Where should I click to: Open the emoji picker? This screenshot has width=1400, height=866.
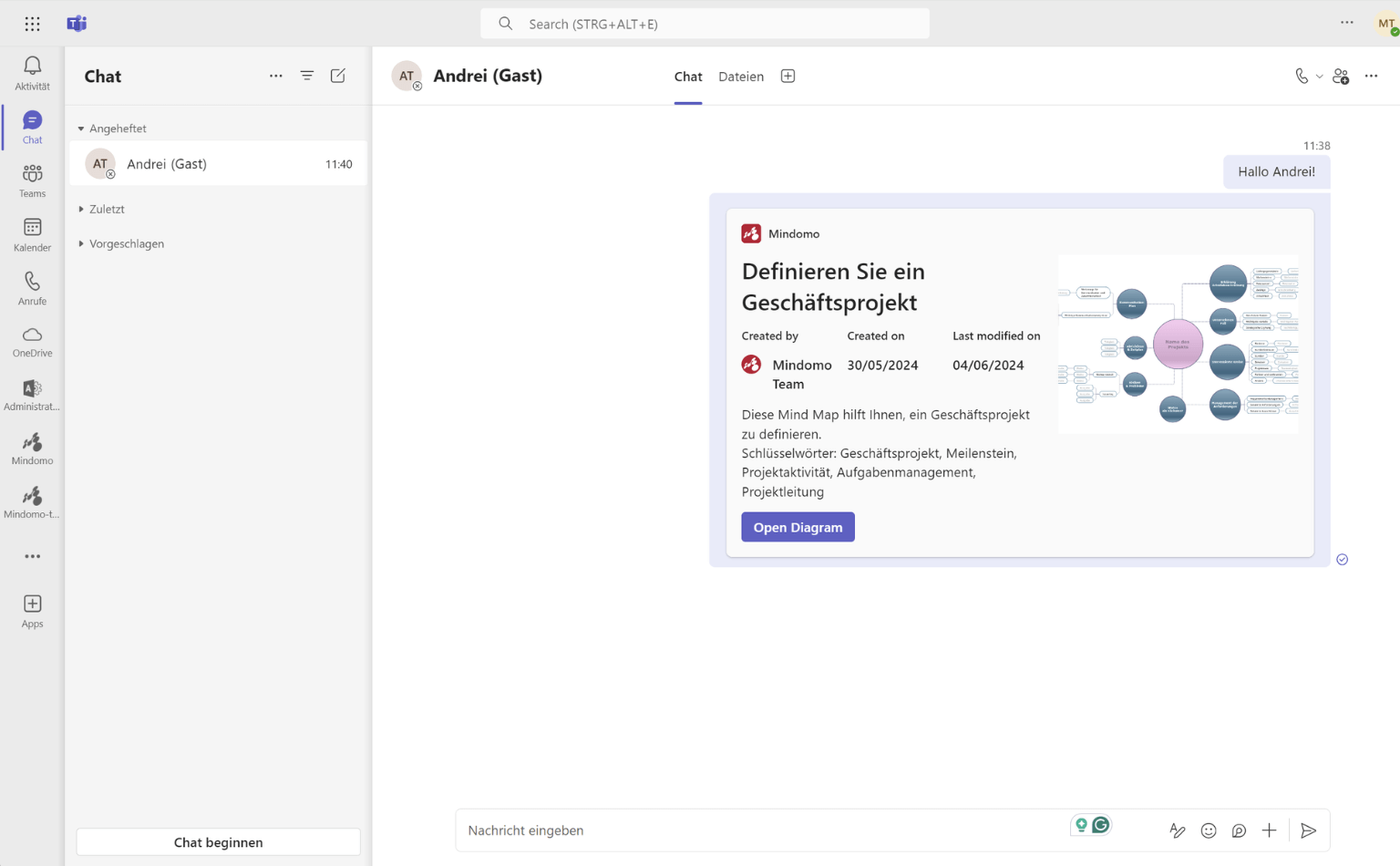pyautogui.click(x=1209, y=830)
